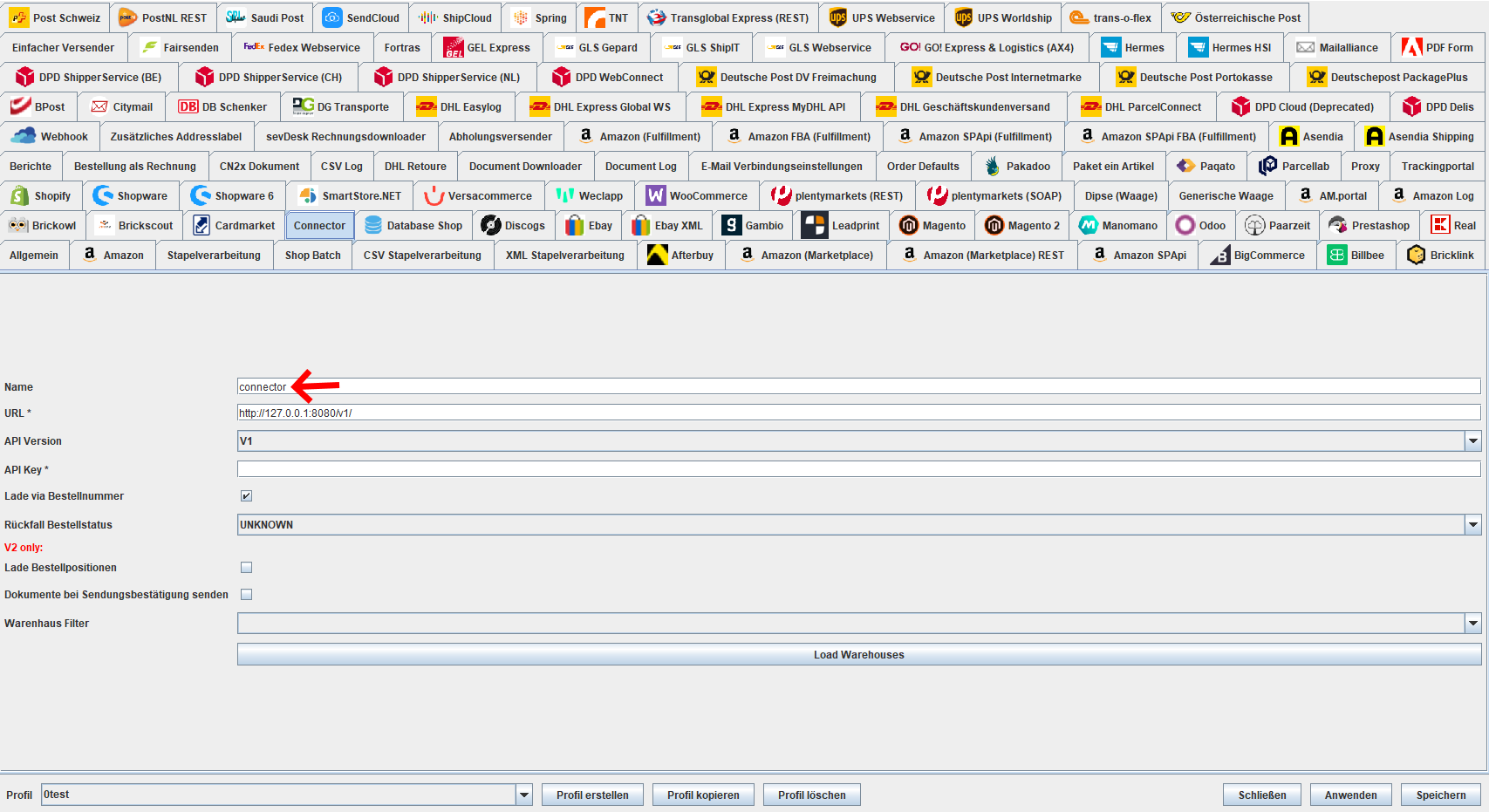This screenshot has width=1489, height=812.
Task: Open the DHL Easylog tab icon
Action: [x=426, y=106]
